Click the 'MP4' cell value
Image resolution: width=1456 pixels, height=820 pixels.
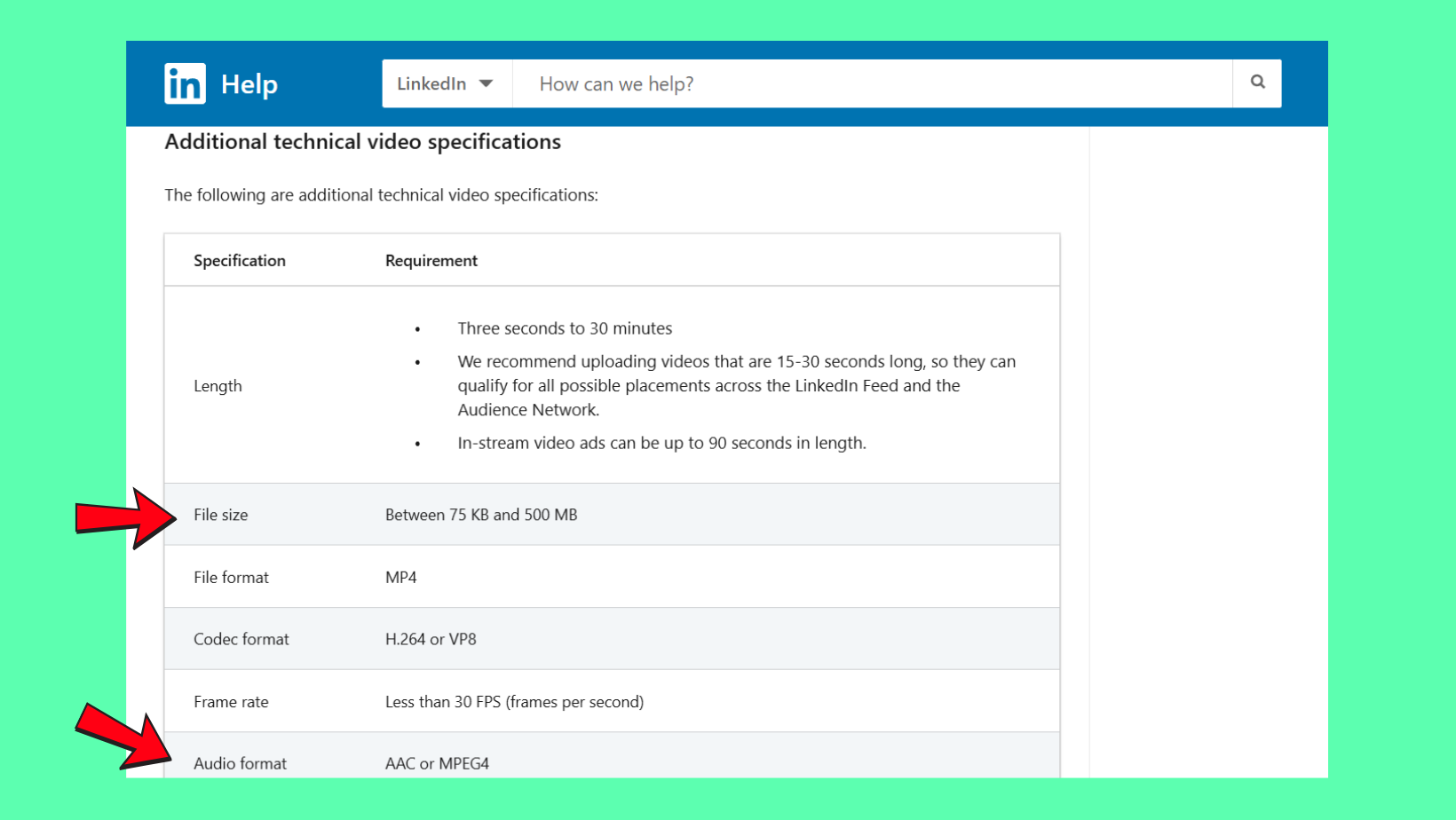(x=401, y=577)
